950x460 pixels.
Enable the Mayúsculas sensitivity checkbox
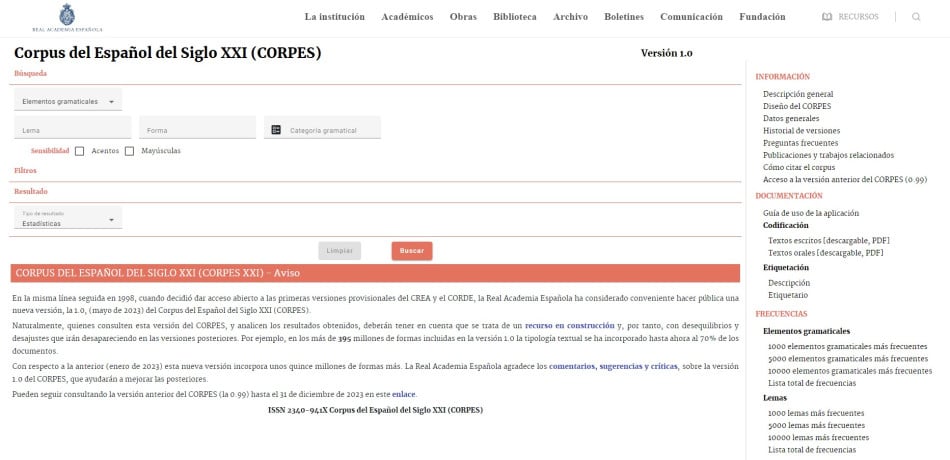(129, 151)
